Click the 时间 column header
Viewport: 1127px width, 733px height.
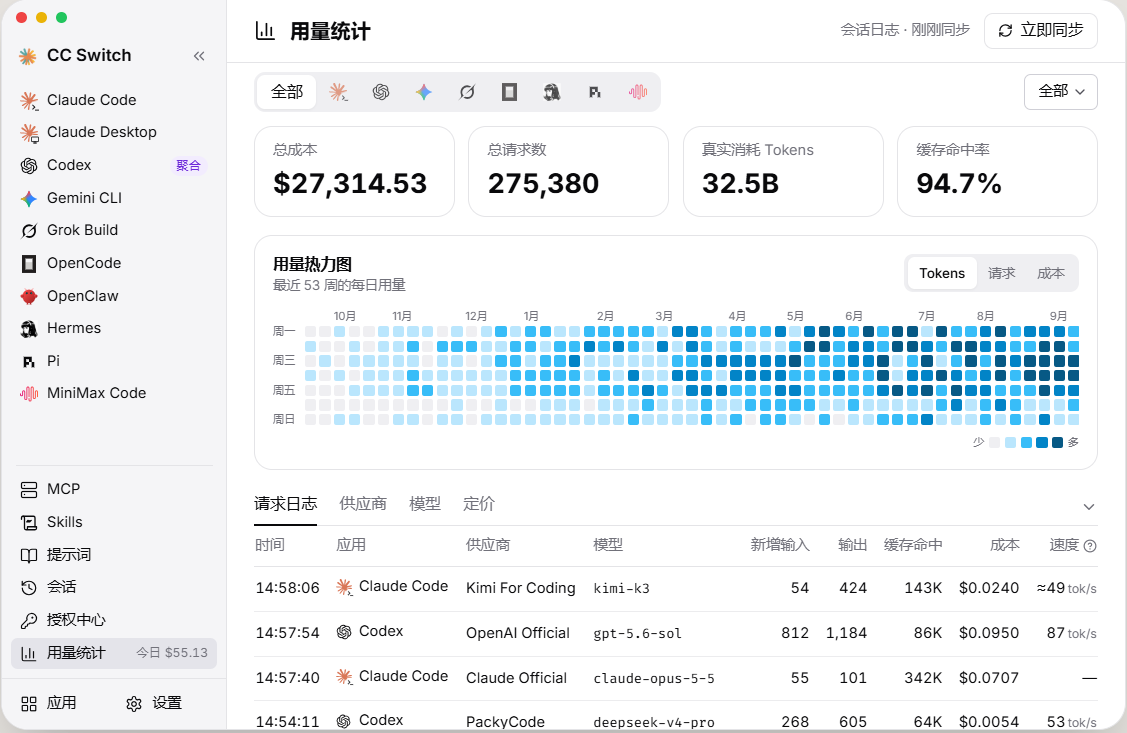(x=270, y=545)
